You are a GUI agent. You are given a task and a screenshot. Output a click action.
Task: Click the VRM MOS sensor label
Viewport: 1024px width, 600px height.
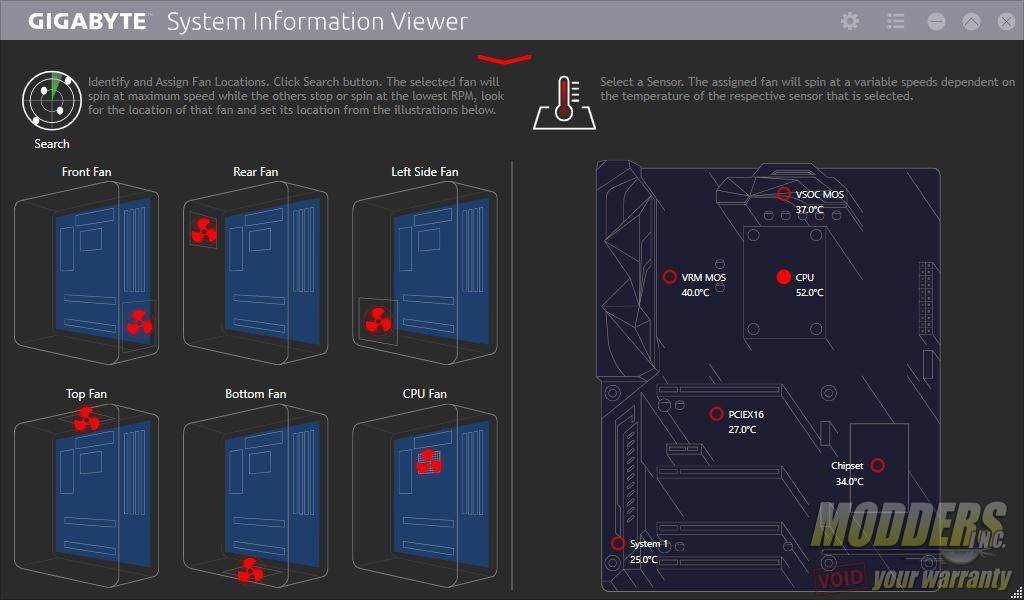703,277
